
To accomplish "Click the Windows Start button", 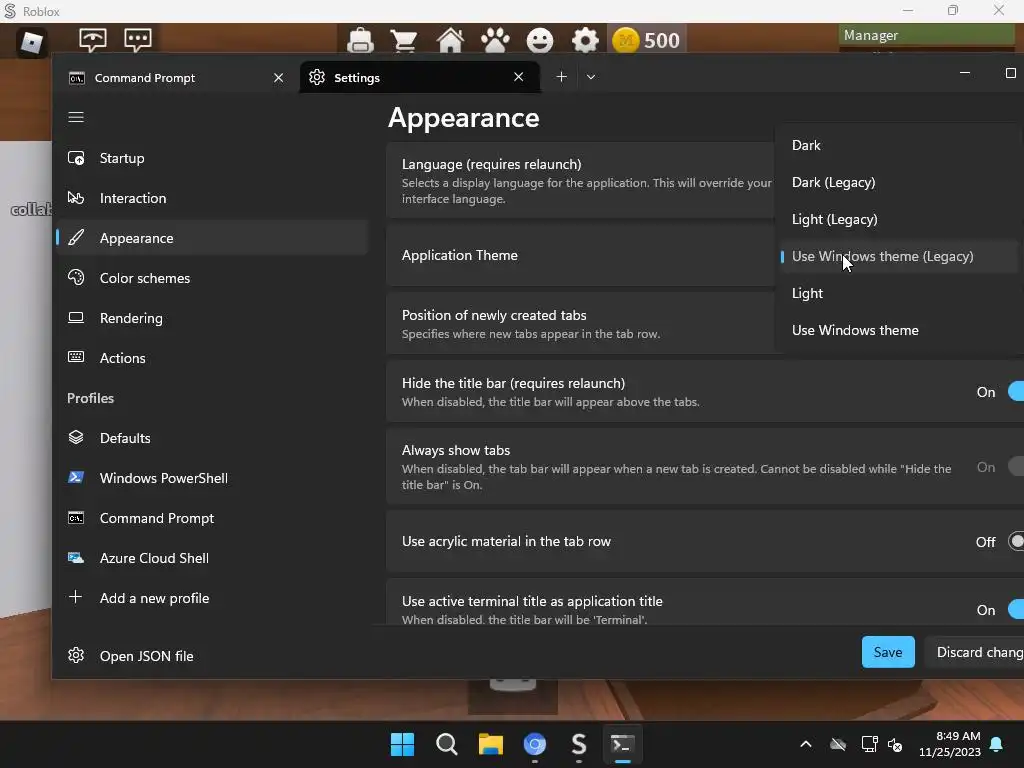I will (x=402, y=744).
